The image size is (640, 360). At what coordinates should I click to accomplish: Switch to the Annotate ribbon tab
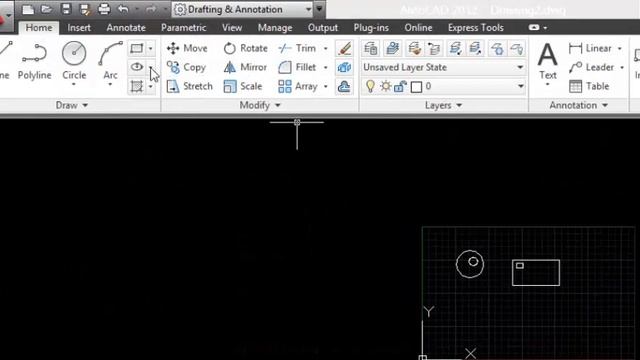(126, 28)
